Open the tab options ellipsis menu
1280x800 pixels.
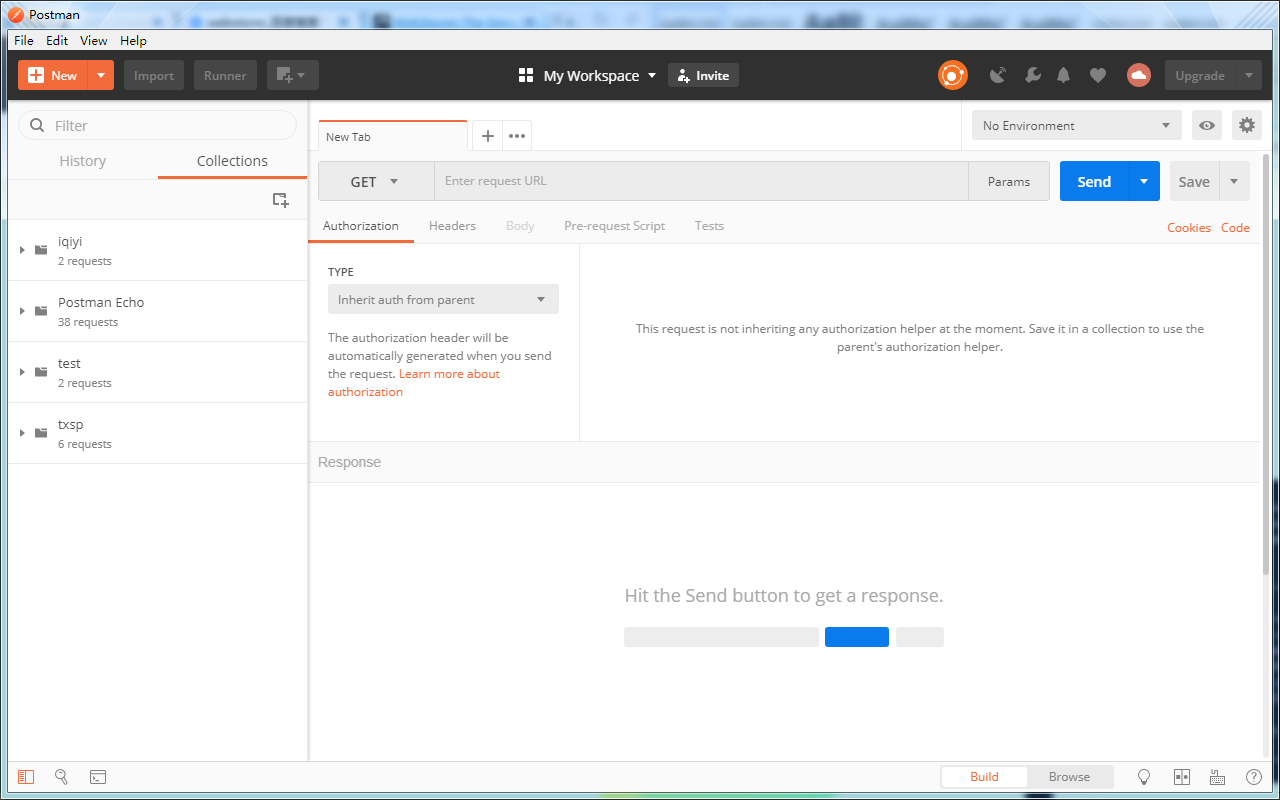click(x=517, y=136)
